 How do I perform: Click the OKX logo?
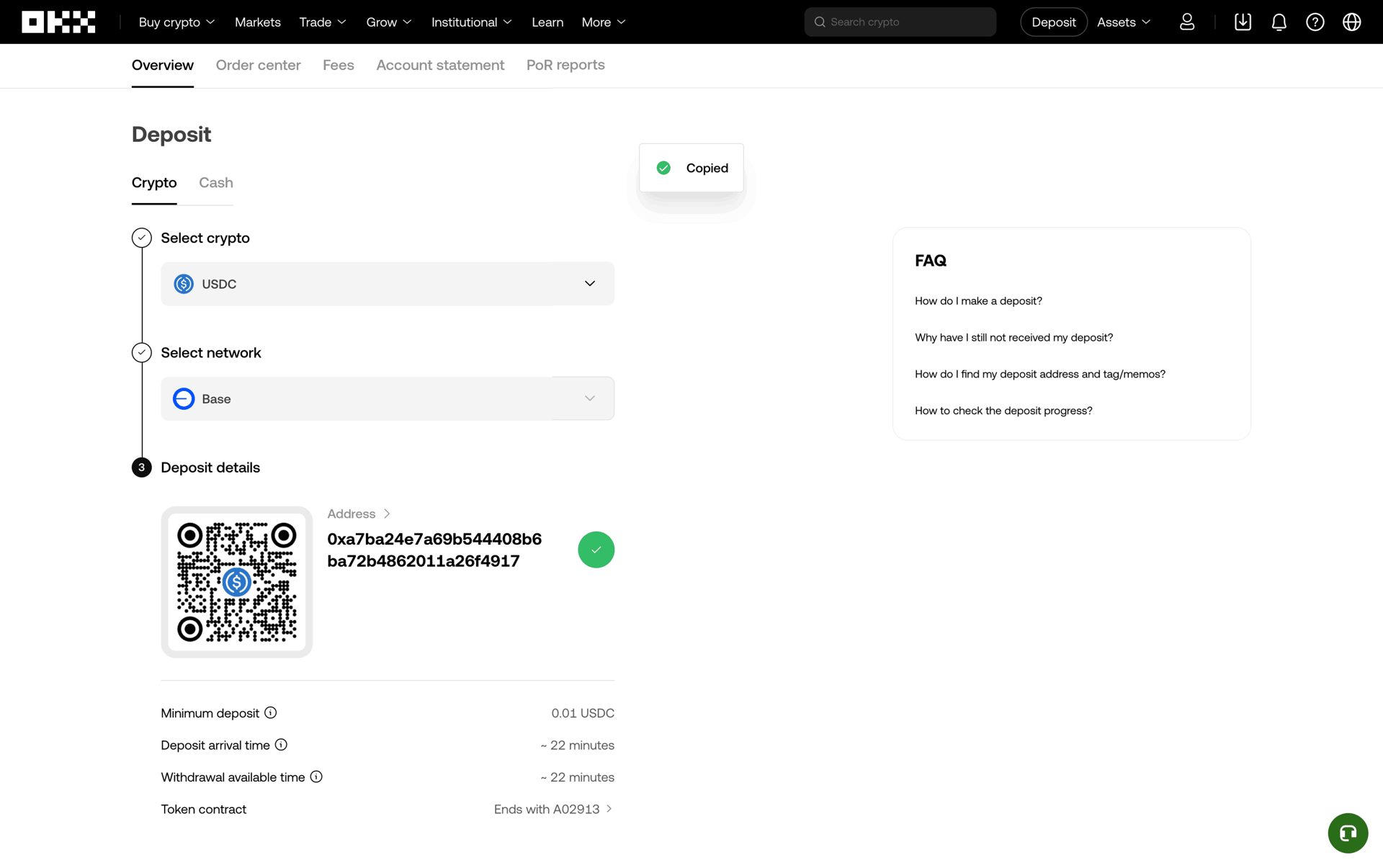[58, 22]
